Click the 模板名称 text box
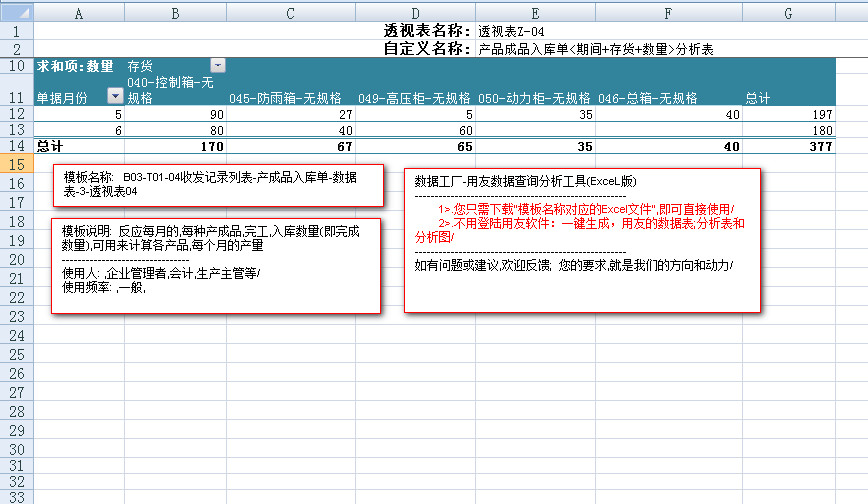 coord(218,183)
